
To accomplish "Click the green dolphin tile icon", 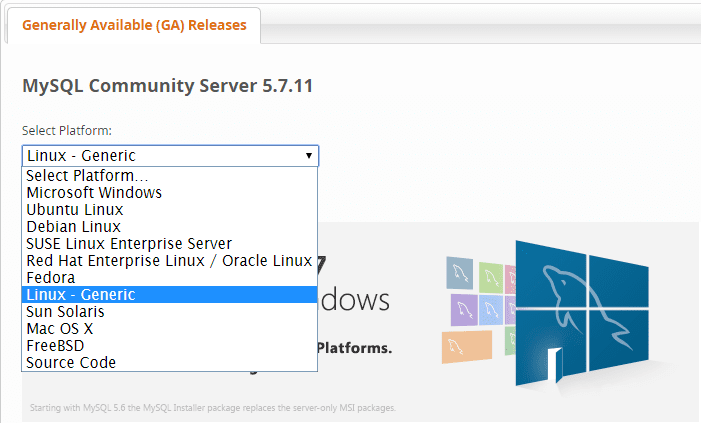I will tap(490, 276).
